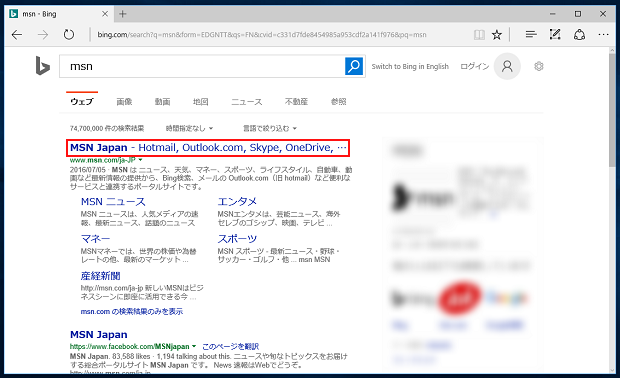Click the forward navigation arrow

[43, 35]
